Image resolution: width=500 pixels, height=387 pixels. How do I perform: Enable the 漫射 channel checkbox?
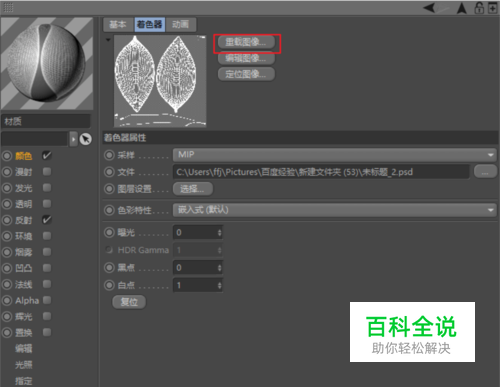(x=47, y=171)
